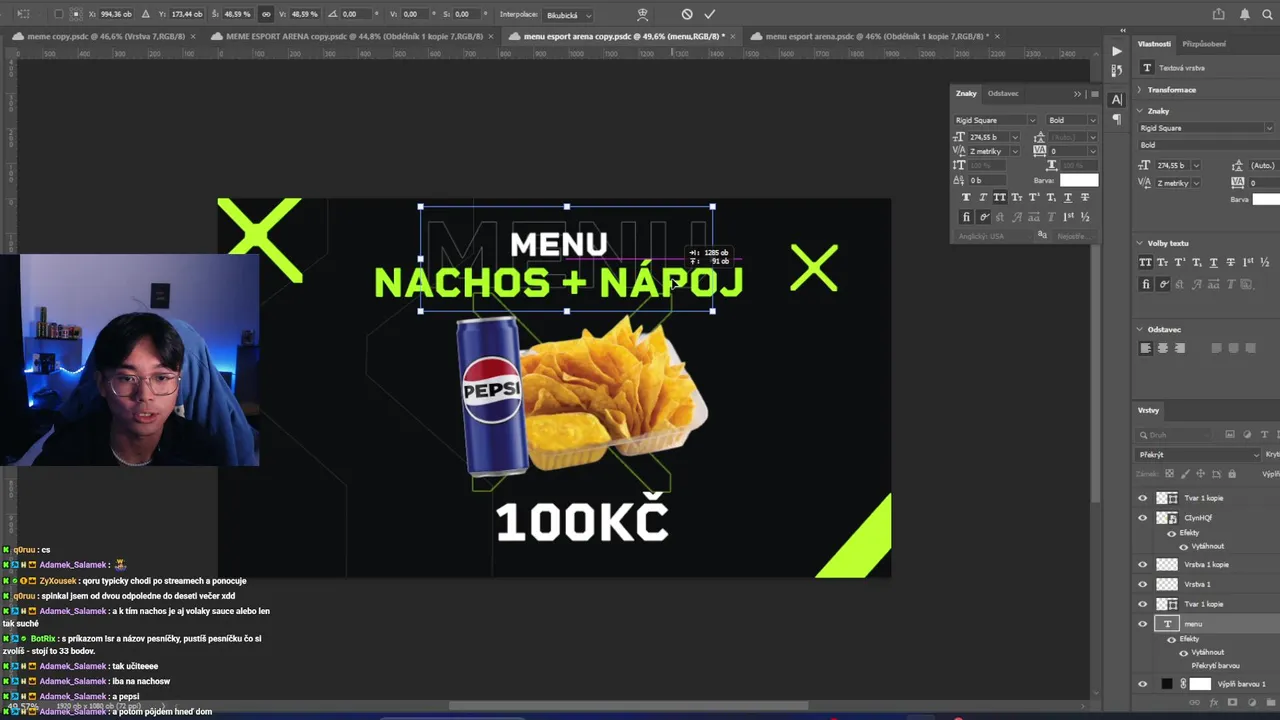Commit the transform with the checkmark icon
Image resolution: width=1280 pixels, height=720 pixels.
pos(710,14)
